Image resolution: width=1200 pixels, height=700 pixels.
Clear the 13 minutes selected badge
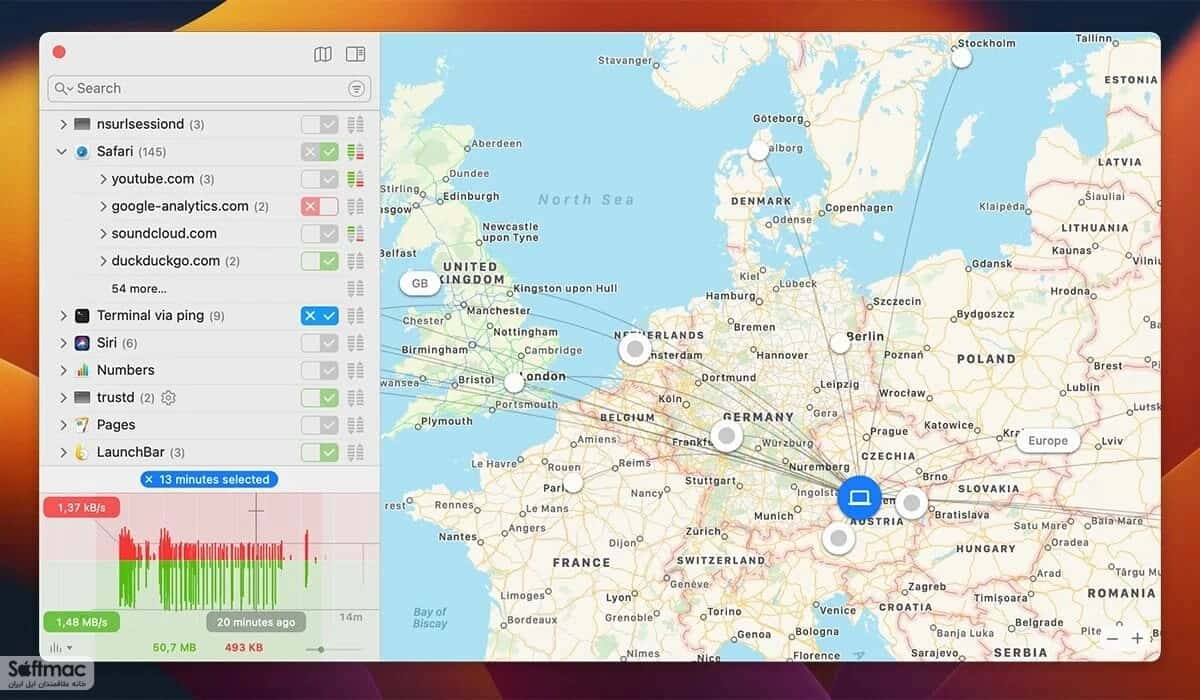(149, 480)
